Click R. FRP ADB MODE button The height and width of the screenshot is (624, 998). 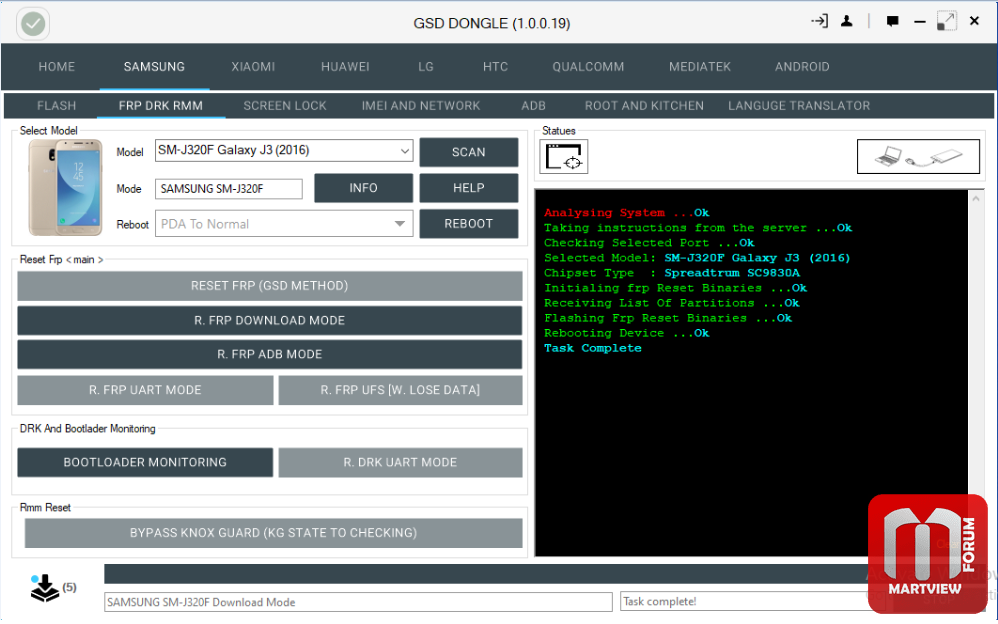pos(270,355)
